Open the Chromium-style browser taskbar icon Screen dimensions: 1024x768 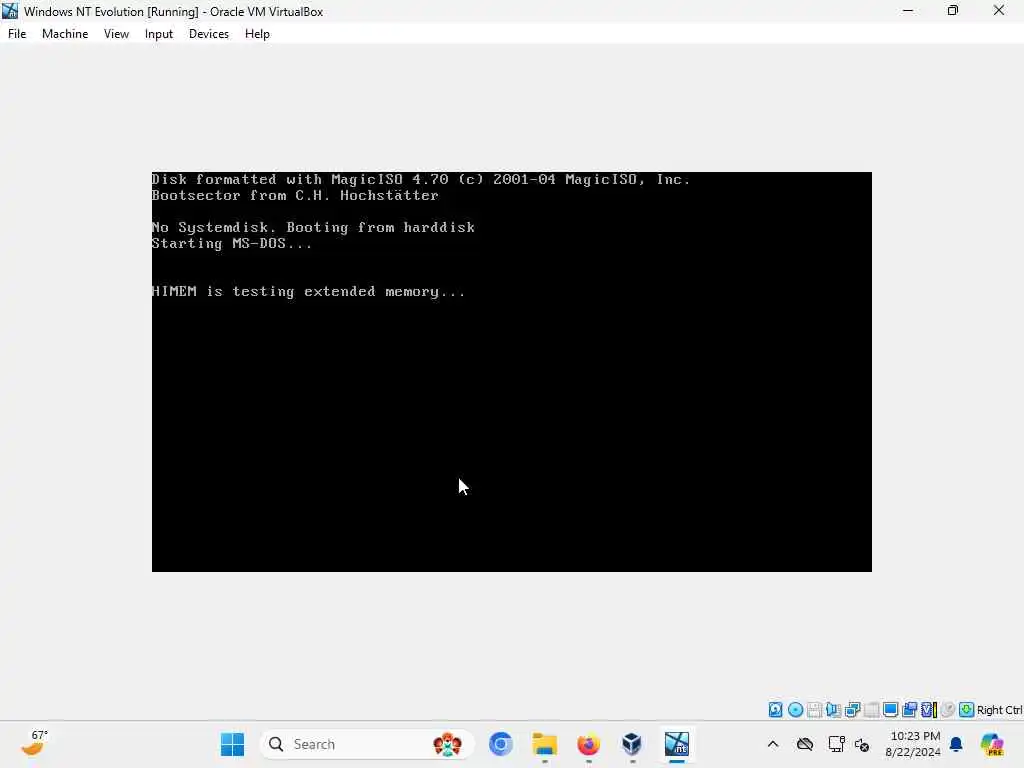pos(501,744)
